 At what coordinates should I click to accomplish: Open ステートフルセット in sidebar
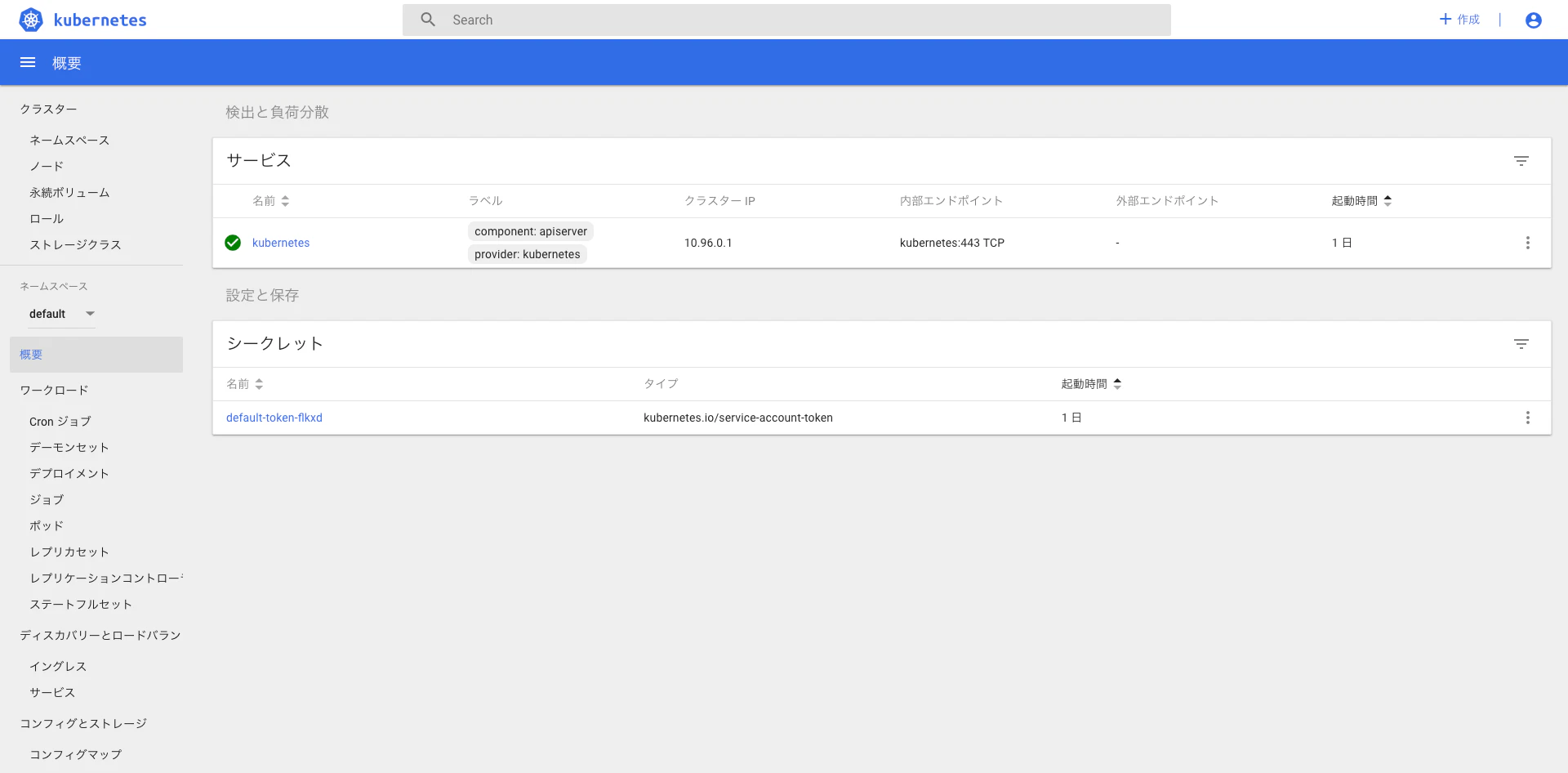(x=81, y=605)
